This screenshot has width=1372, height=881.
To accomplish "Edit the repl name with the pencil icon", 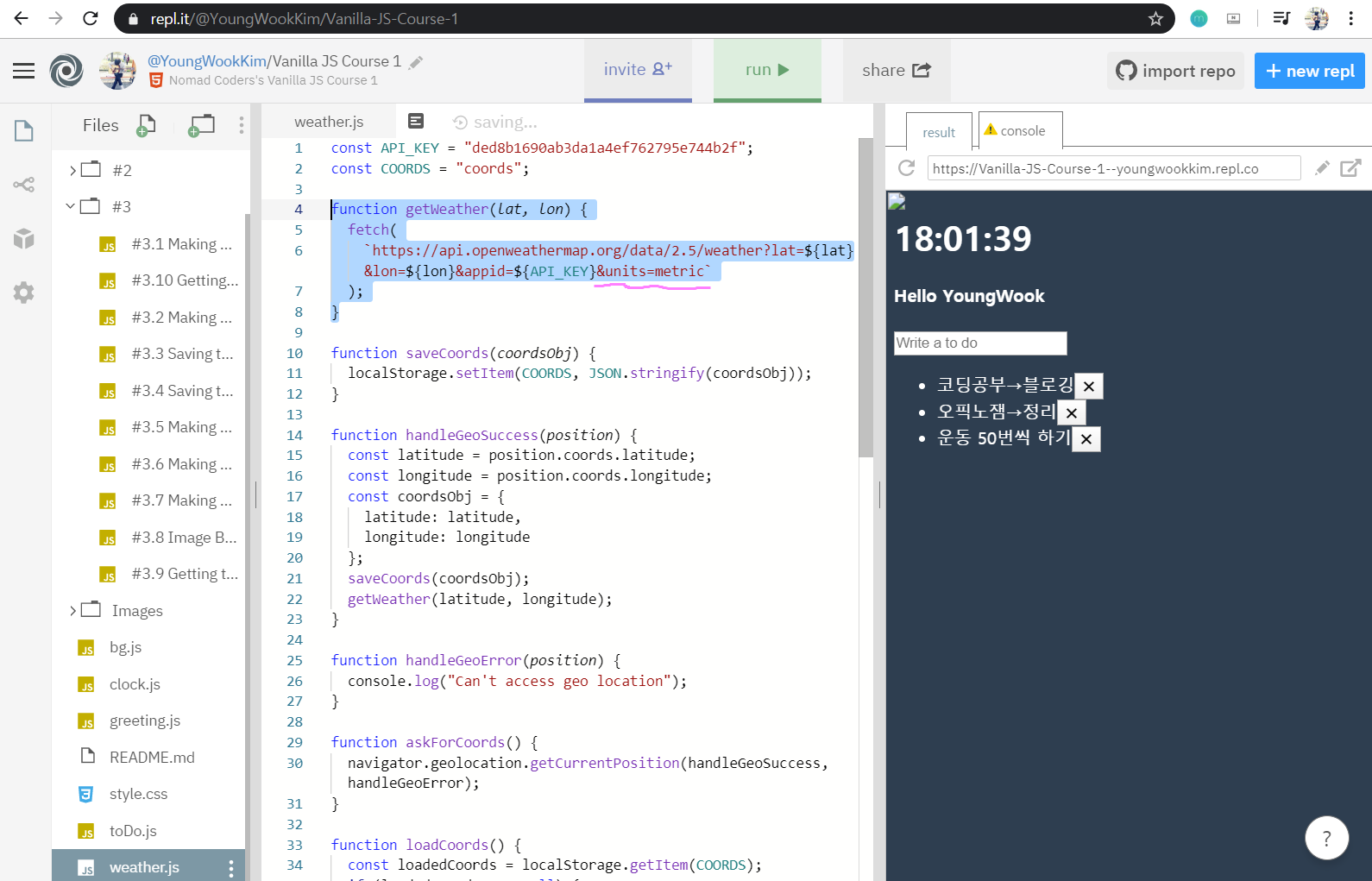I will (416, 62).
